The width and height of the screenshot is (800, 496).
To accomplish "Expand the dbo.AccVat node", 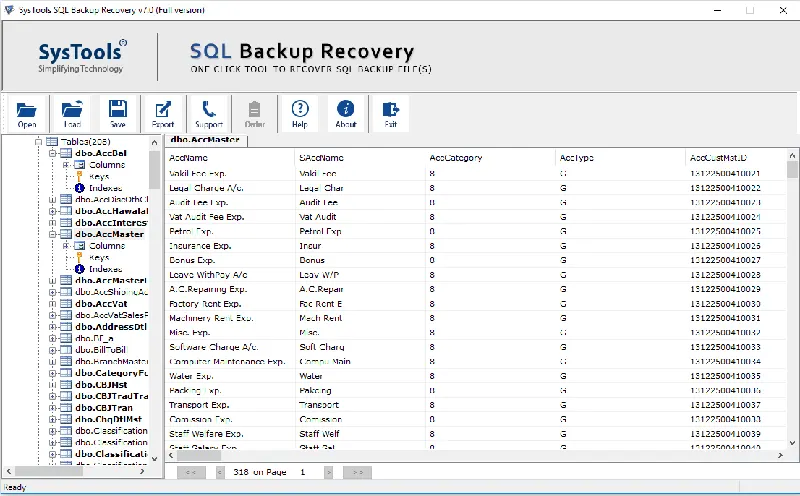I will [x=52, y=304].
